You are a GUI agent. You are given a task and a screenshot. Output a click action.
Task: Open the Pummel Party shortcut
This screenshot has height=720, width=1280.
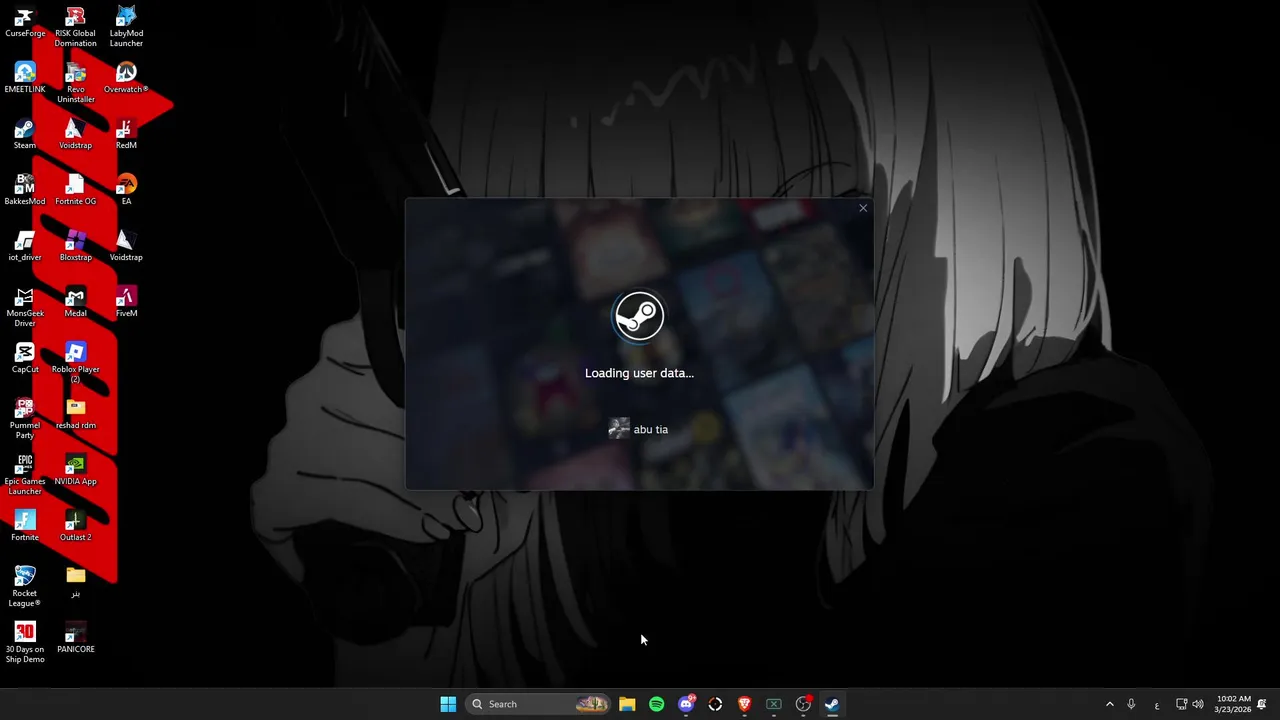[x=25, y=419]
